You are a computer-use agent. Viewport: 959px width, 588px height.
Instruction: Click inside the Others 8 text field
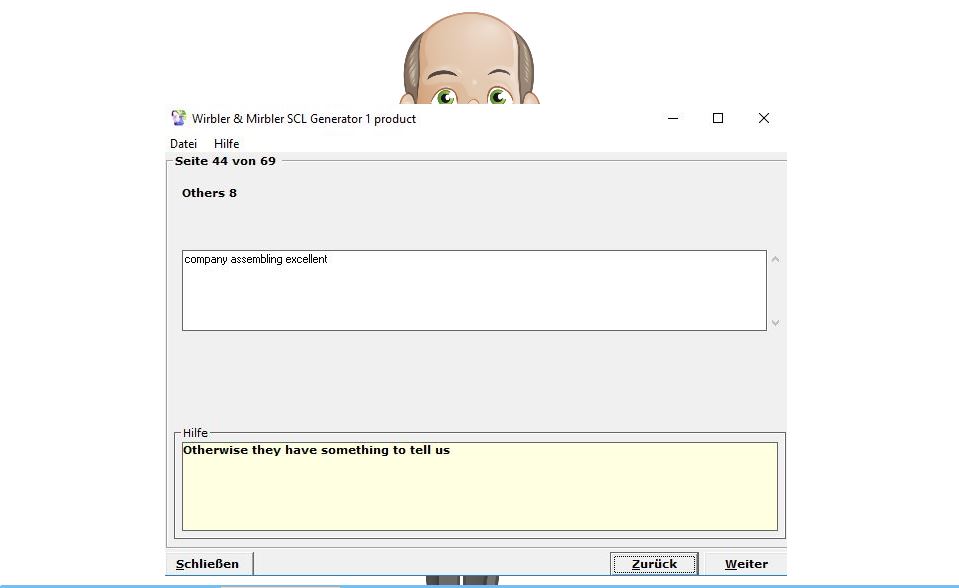(x=474, y=290)
